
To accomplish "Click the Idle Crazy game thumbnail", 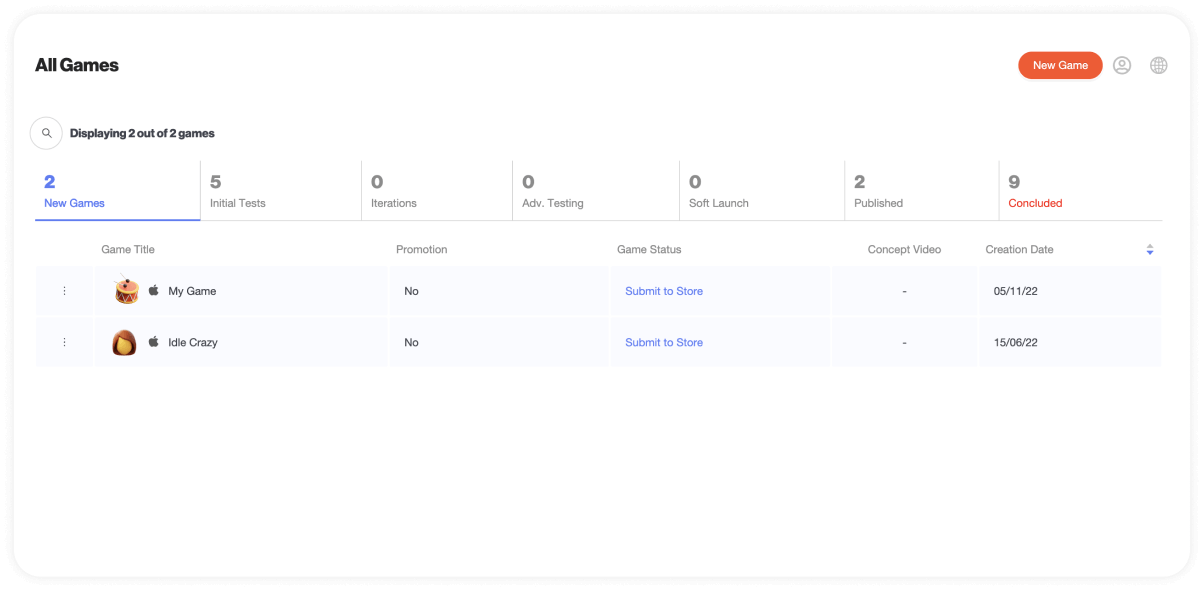I will tap(124, 342).
